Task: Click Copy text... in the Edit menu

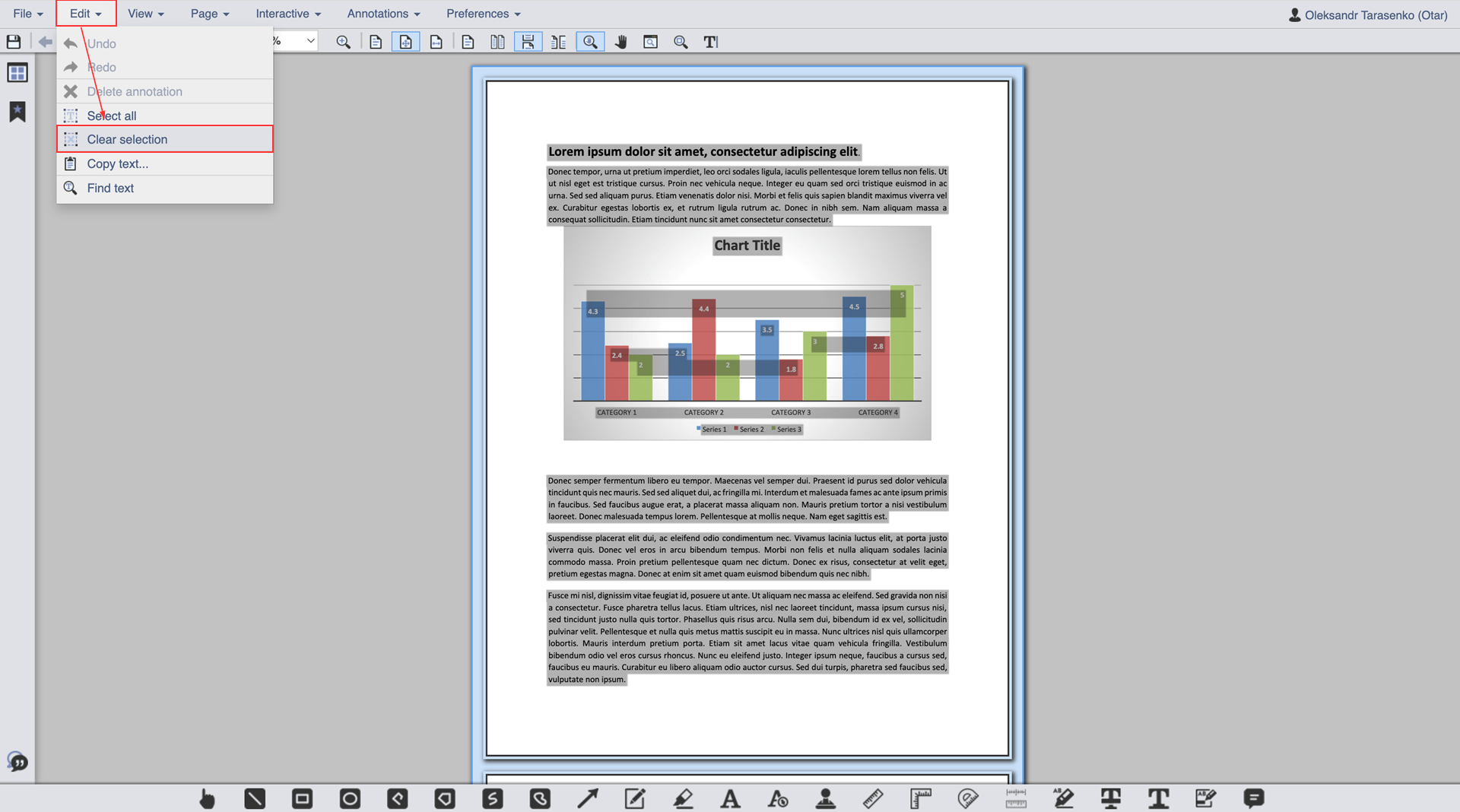Action: (x=117, y=163)
